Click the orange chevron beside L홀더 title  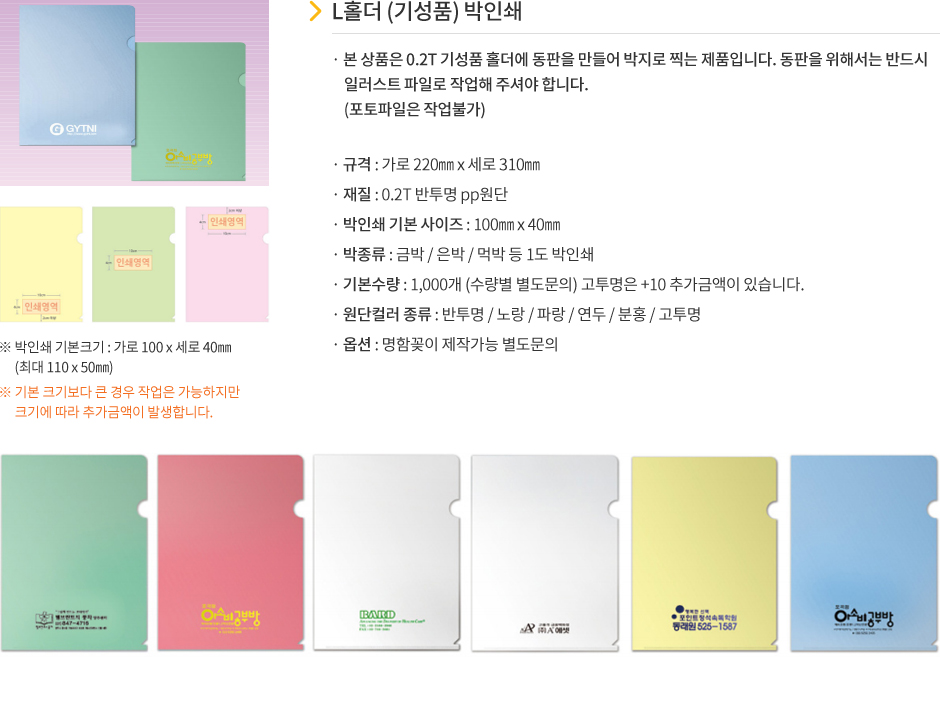click(x=315, y=11)
